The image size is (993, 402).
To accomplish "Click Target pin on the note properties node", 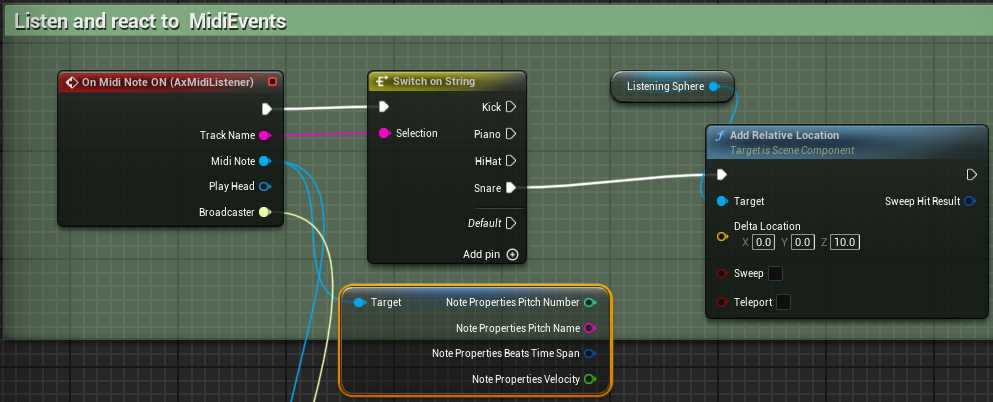I will point(359,303).
